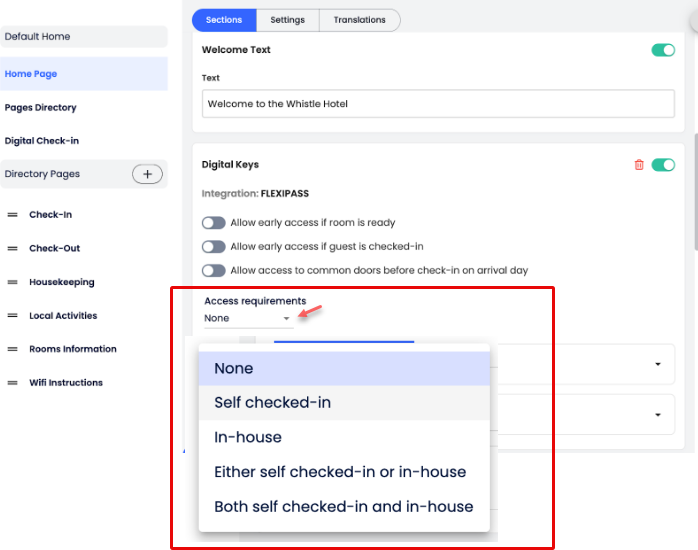This screenshot has width=698, height=550.
Task: Open Digital Check-in in the sidebar
Action: (x=42, y=141)
